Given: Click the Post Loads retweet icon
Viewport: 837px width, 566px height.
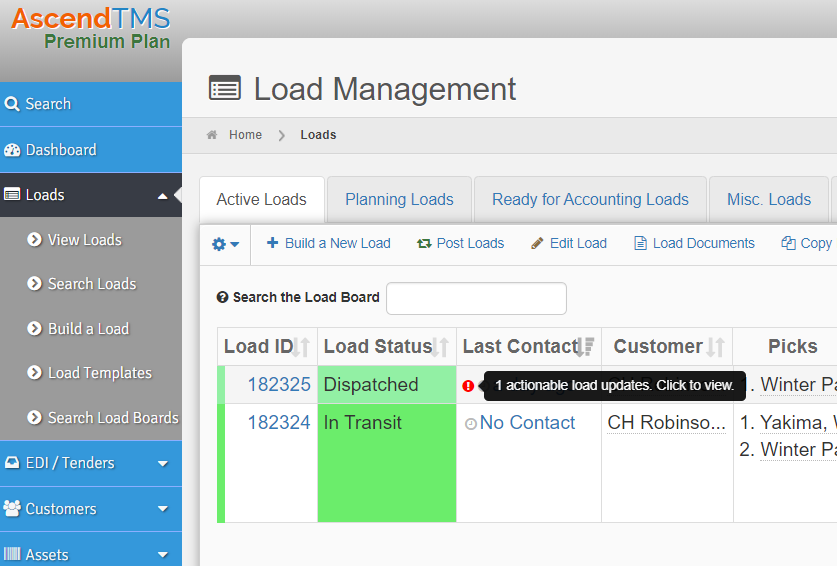Looking at the screenshot, I should click(x=424, y=243).
